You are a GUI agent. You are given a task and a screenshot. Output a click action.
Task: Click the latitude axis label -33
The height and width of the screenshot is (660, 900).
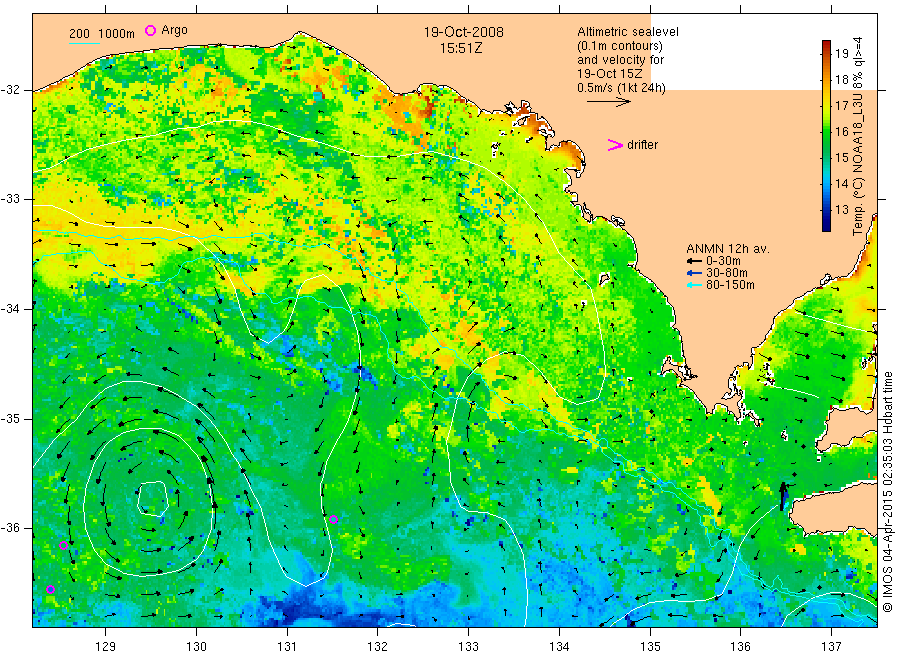[10, 199]
